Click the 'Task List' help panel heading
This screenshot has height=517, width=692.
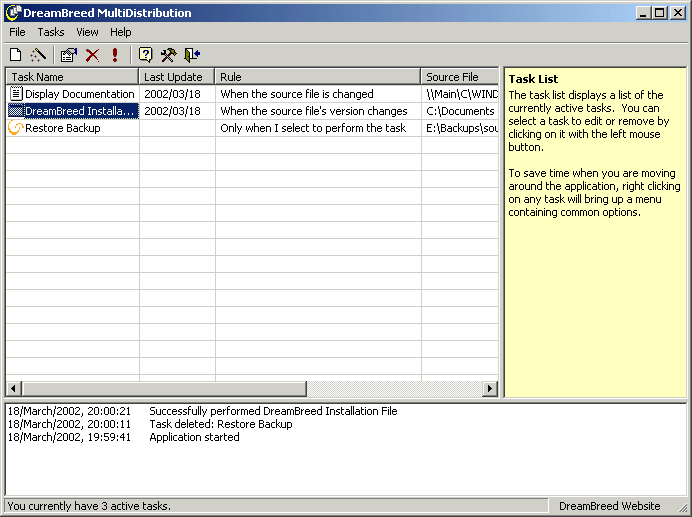point(533,79)
